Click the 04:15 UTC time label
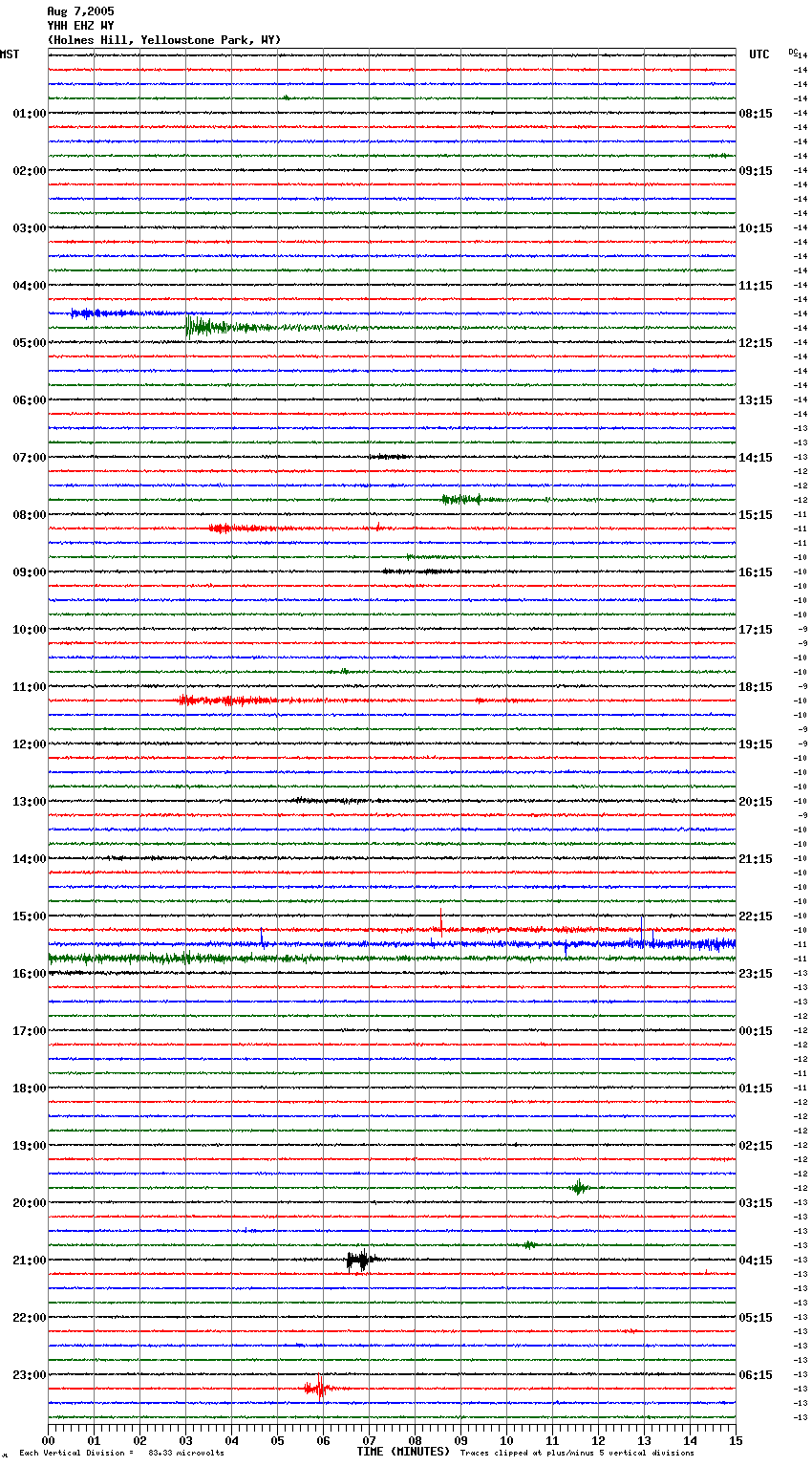The image size is (812, 1466). [756, 1261]
